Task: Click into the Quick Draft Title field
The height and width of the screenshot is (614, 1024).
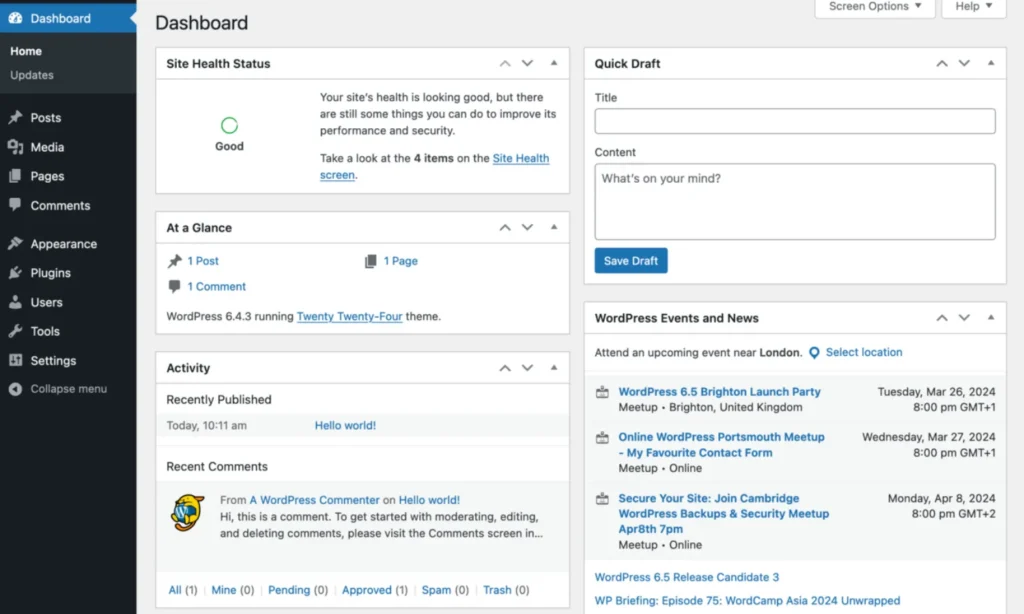Action: point(795,121)
